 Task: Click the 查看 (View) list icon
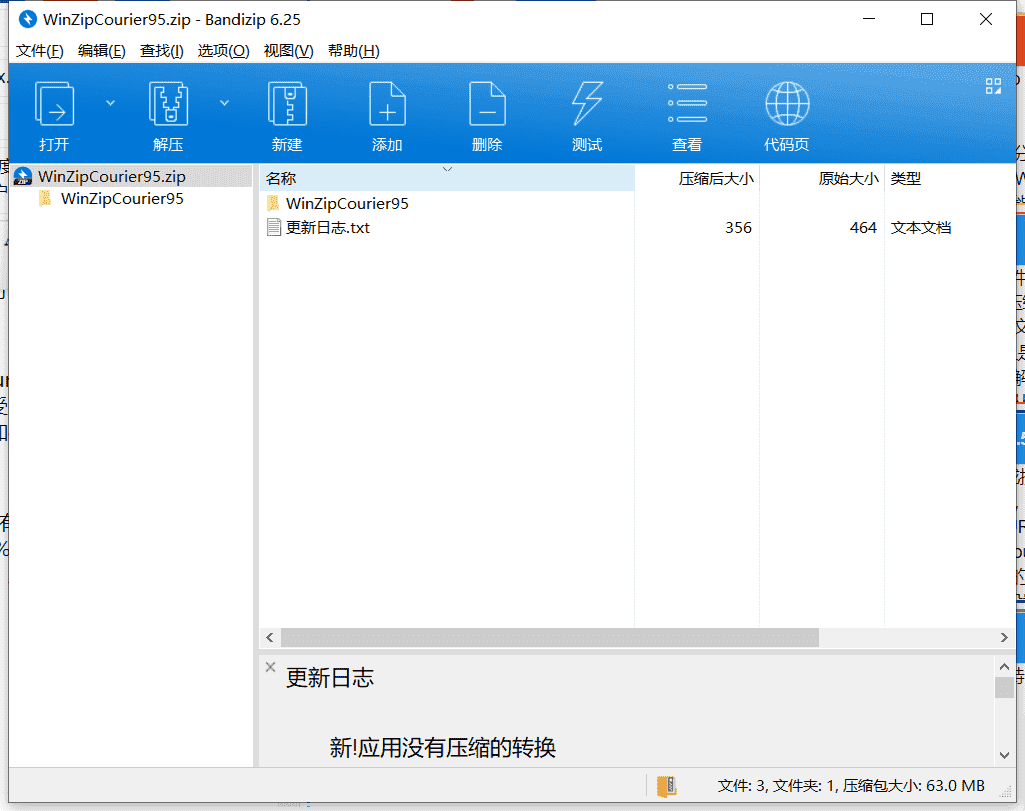coord(687,103)
